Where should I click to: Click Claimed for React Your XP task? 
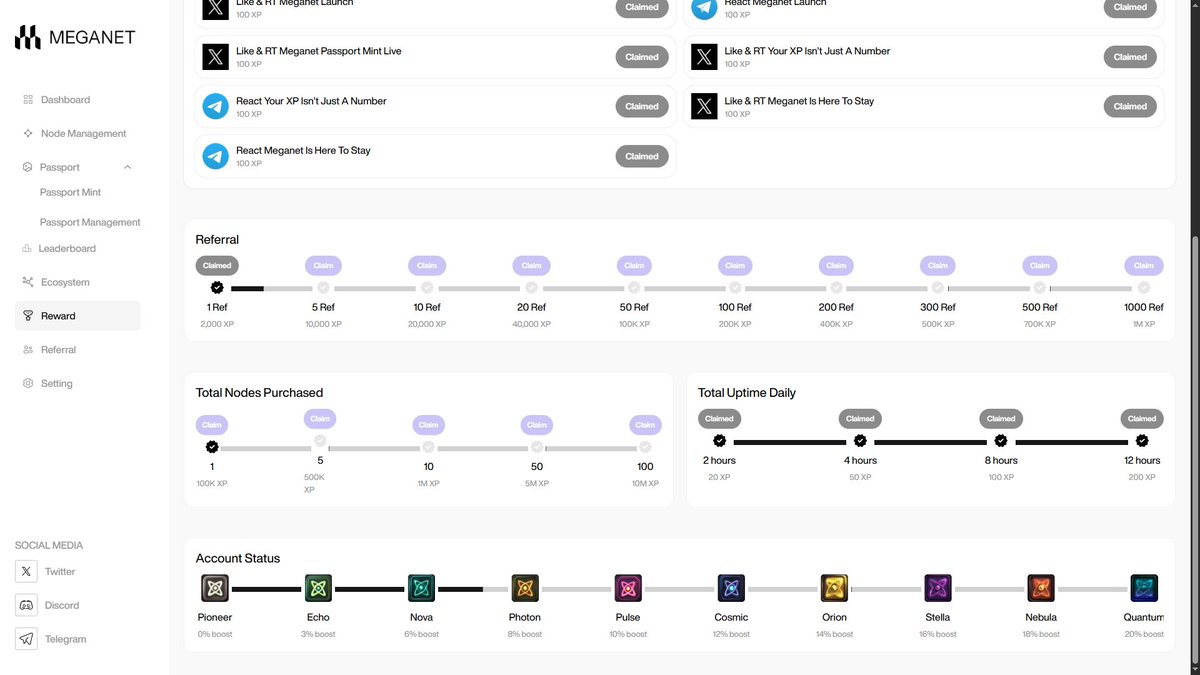pos(642,107)
